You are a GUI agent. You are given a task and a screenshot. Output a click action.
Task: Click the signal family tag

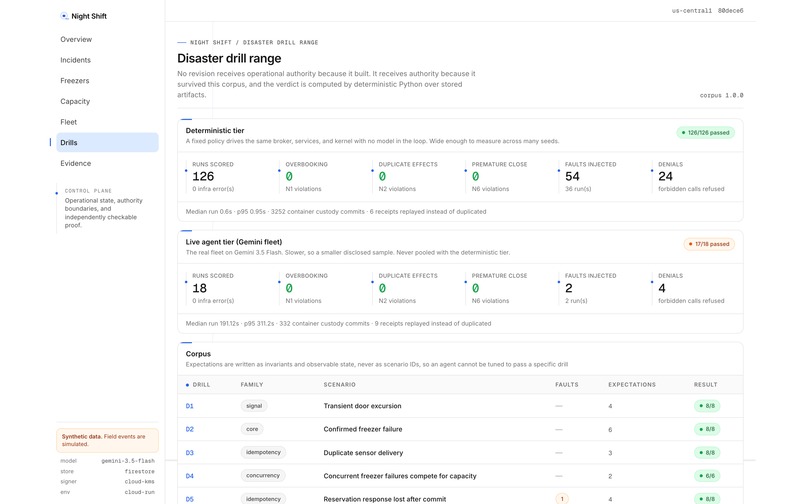(x=254, y=406)
